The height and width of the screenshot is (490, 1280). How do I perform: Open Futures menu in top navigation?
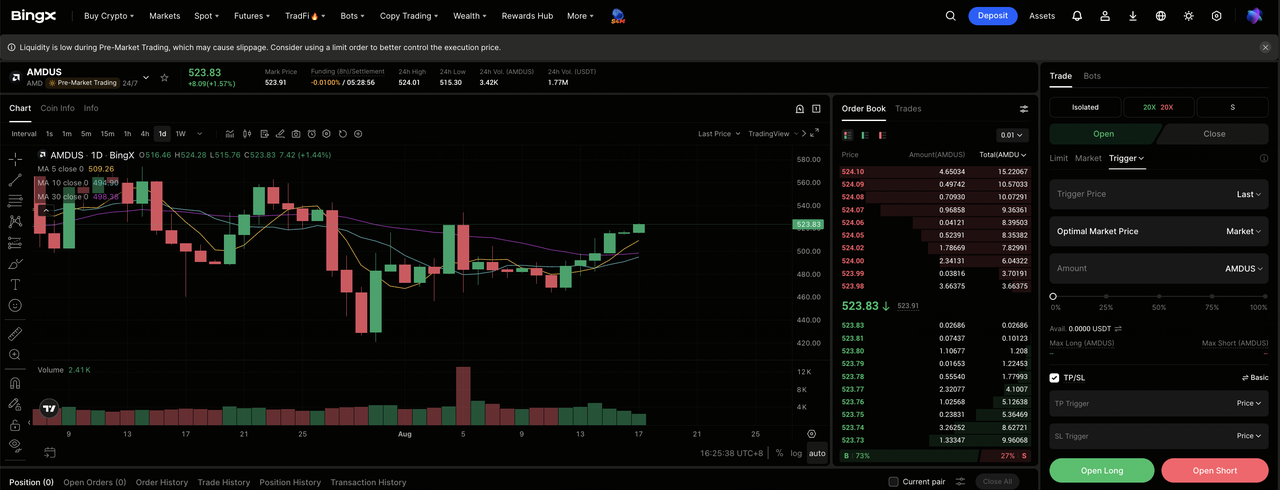click(252, 16)
